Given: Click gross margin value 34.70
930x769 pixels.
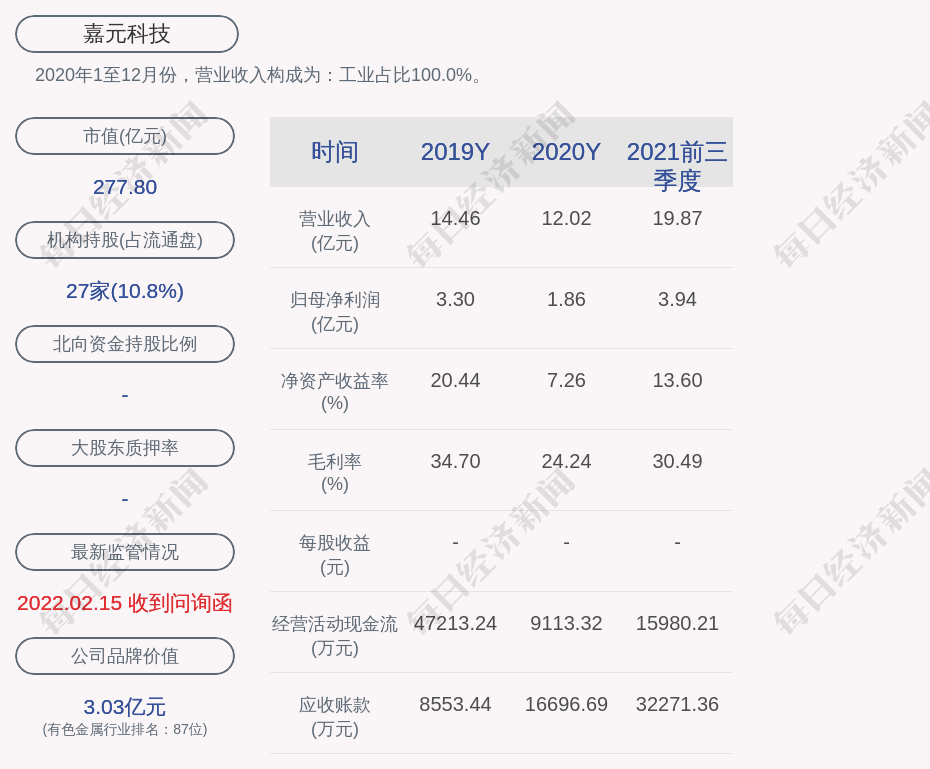Looking at the screenshot, I should pyautogui.click(x=456, y=461).
